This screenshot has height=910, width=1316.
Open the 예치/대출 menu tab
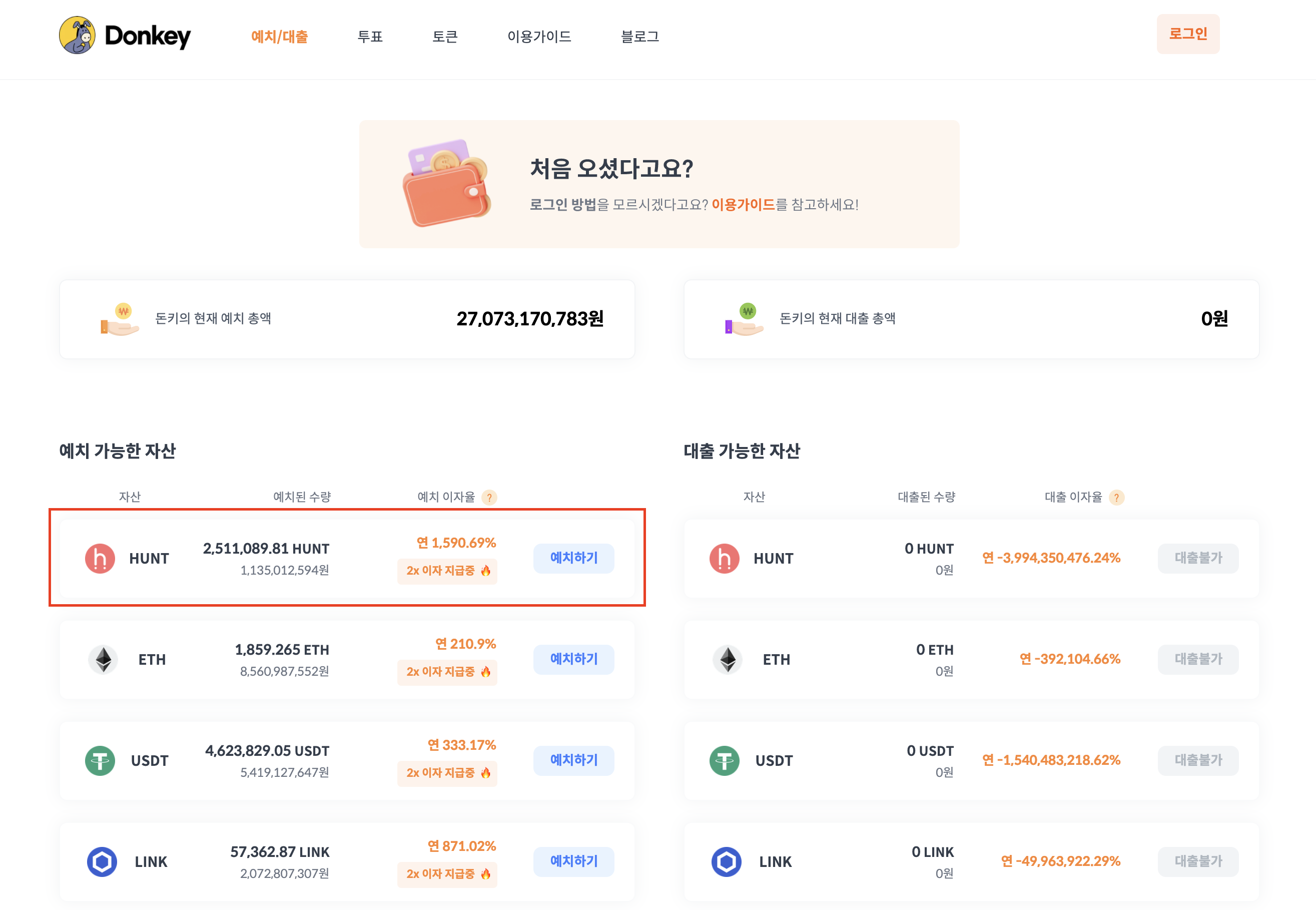(x=279, y=37)
